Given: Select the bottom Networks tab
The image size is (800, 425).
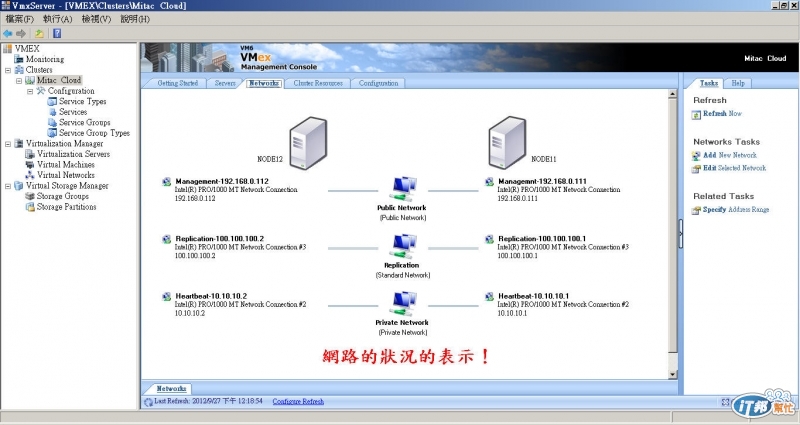Looking at the screenshot, I should pos(171,389).
